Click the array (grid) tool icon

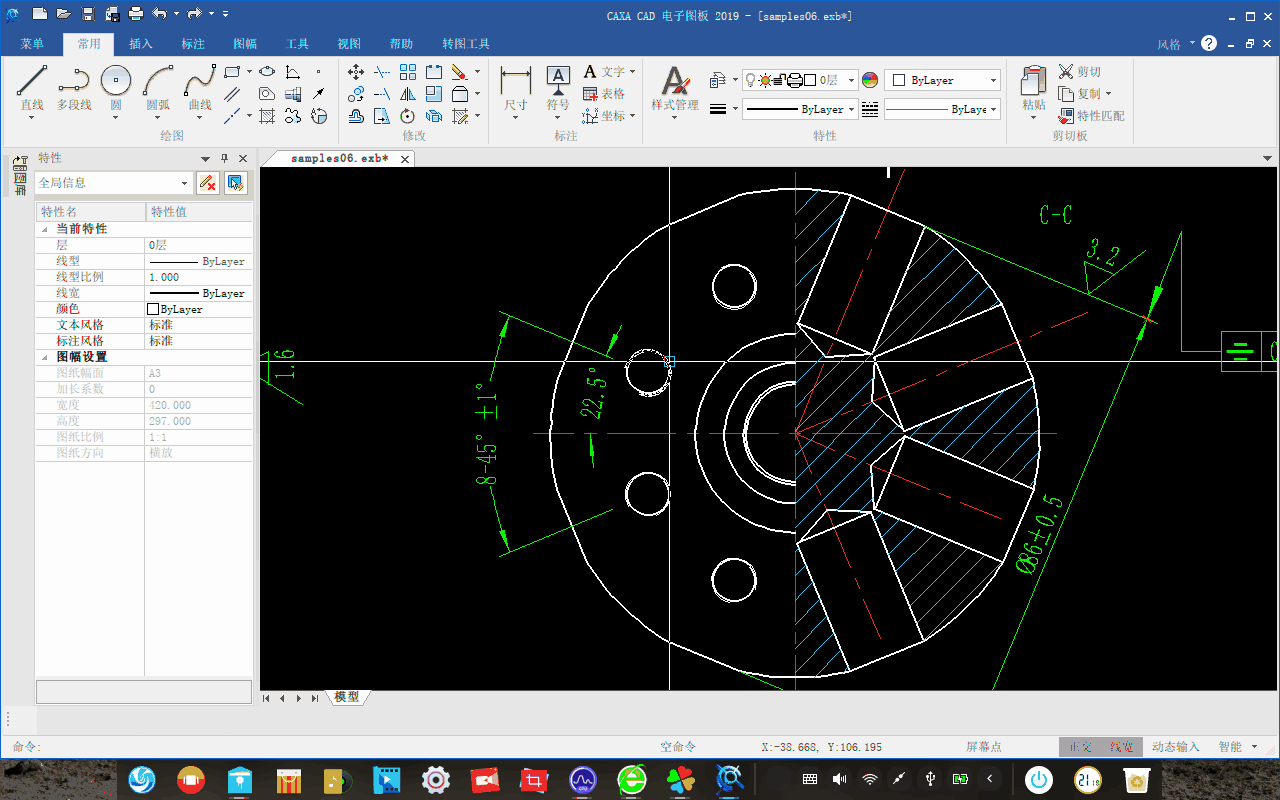[x=408, y=72]
